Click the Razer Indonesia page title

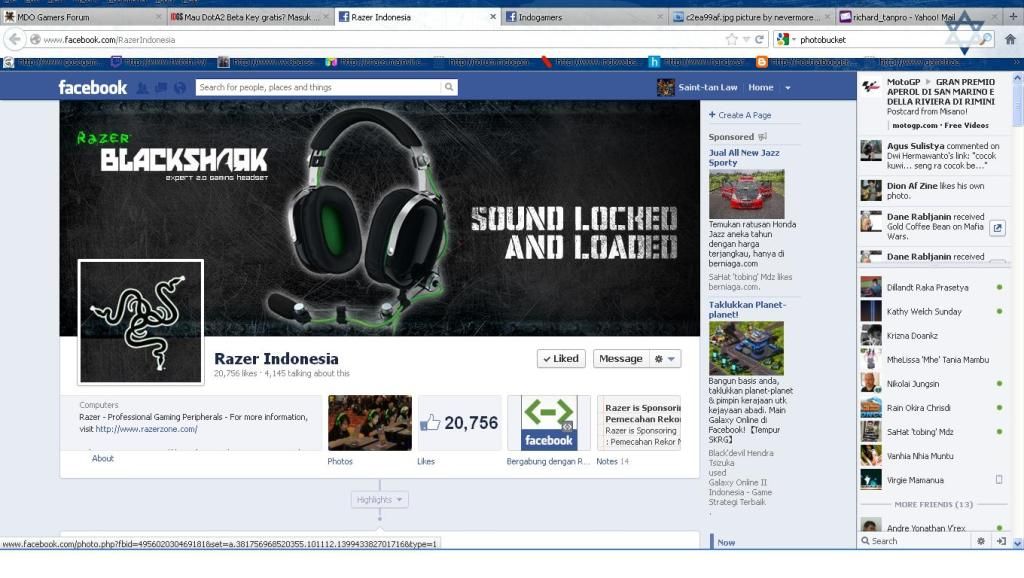pos(276,359)
